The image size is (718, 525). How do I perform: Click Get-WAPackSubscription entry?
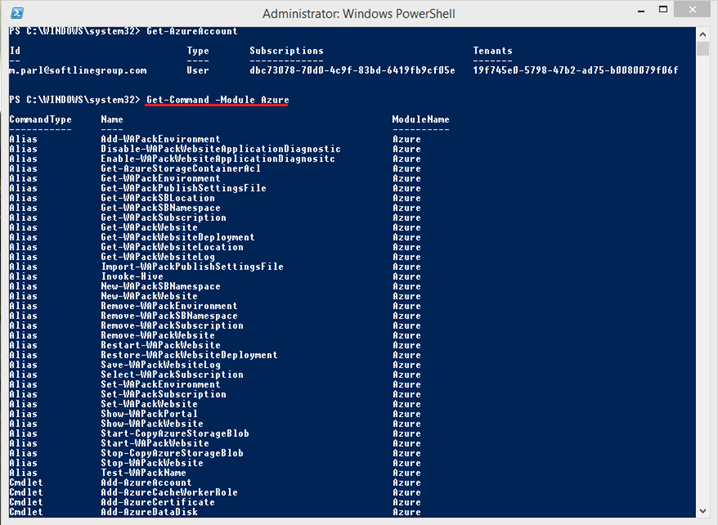tap(163, 218)
